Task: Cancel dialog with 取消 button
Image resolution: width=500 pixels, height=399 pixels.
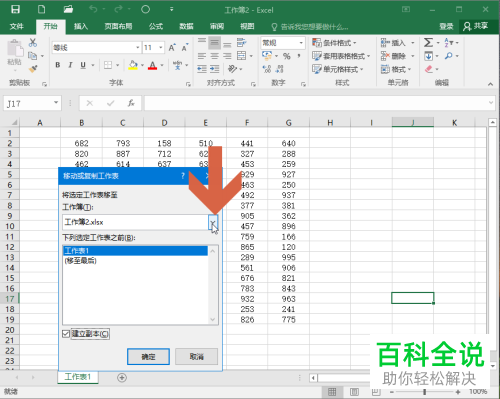Action: 197,357
